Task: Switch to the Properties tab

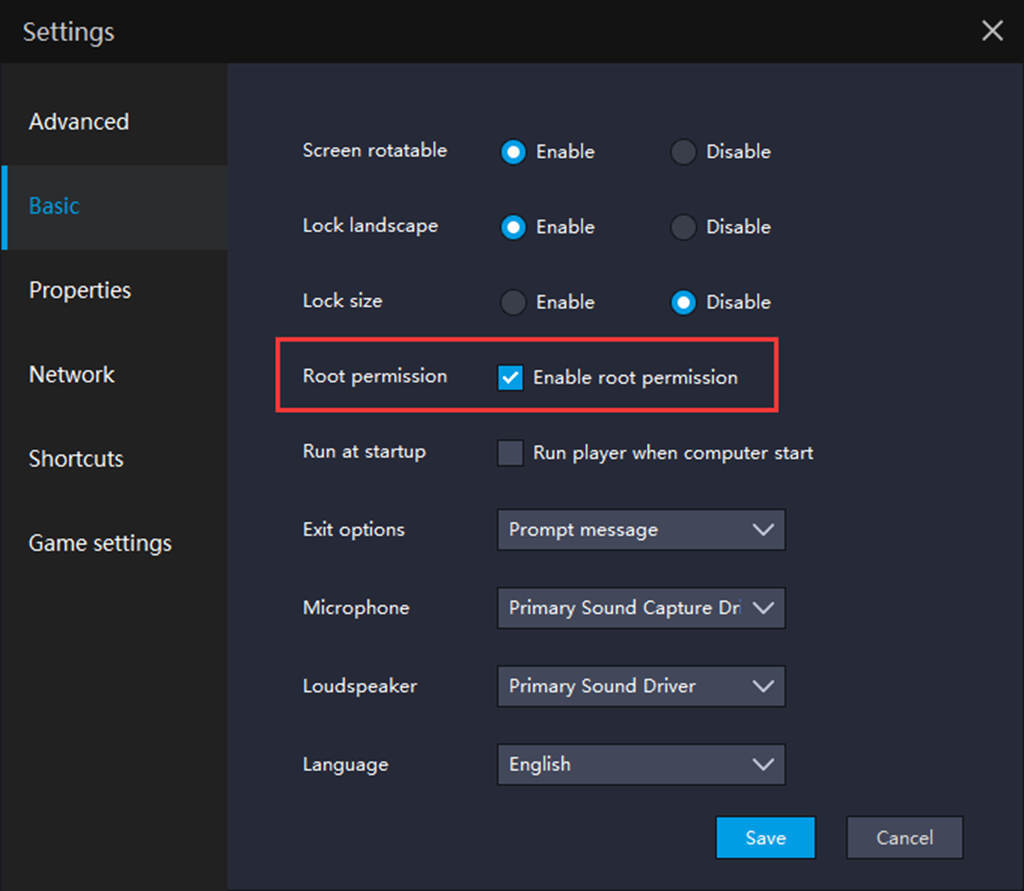Action: click(x=114, y=291)
